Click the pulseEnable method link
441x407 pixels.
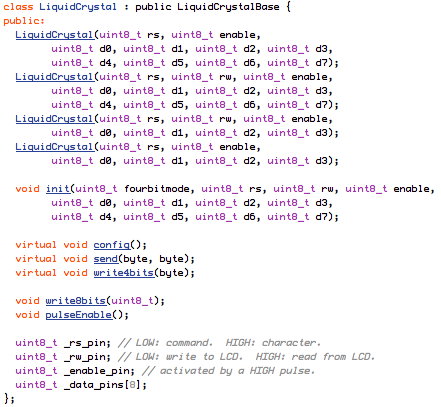(79, 315)
